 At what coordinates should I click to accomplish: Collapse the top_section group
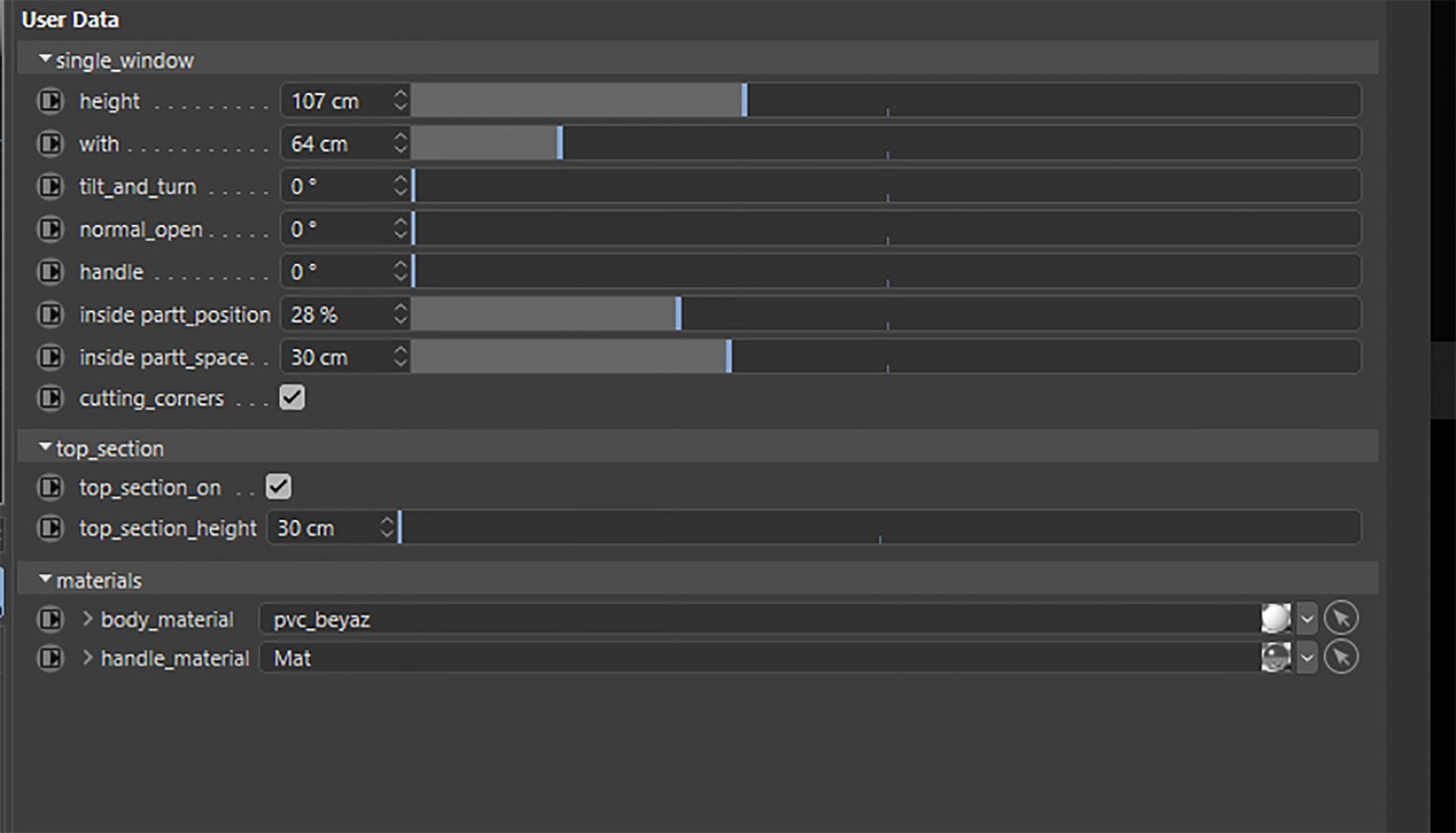[45, 448]
